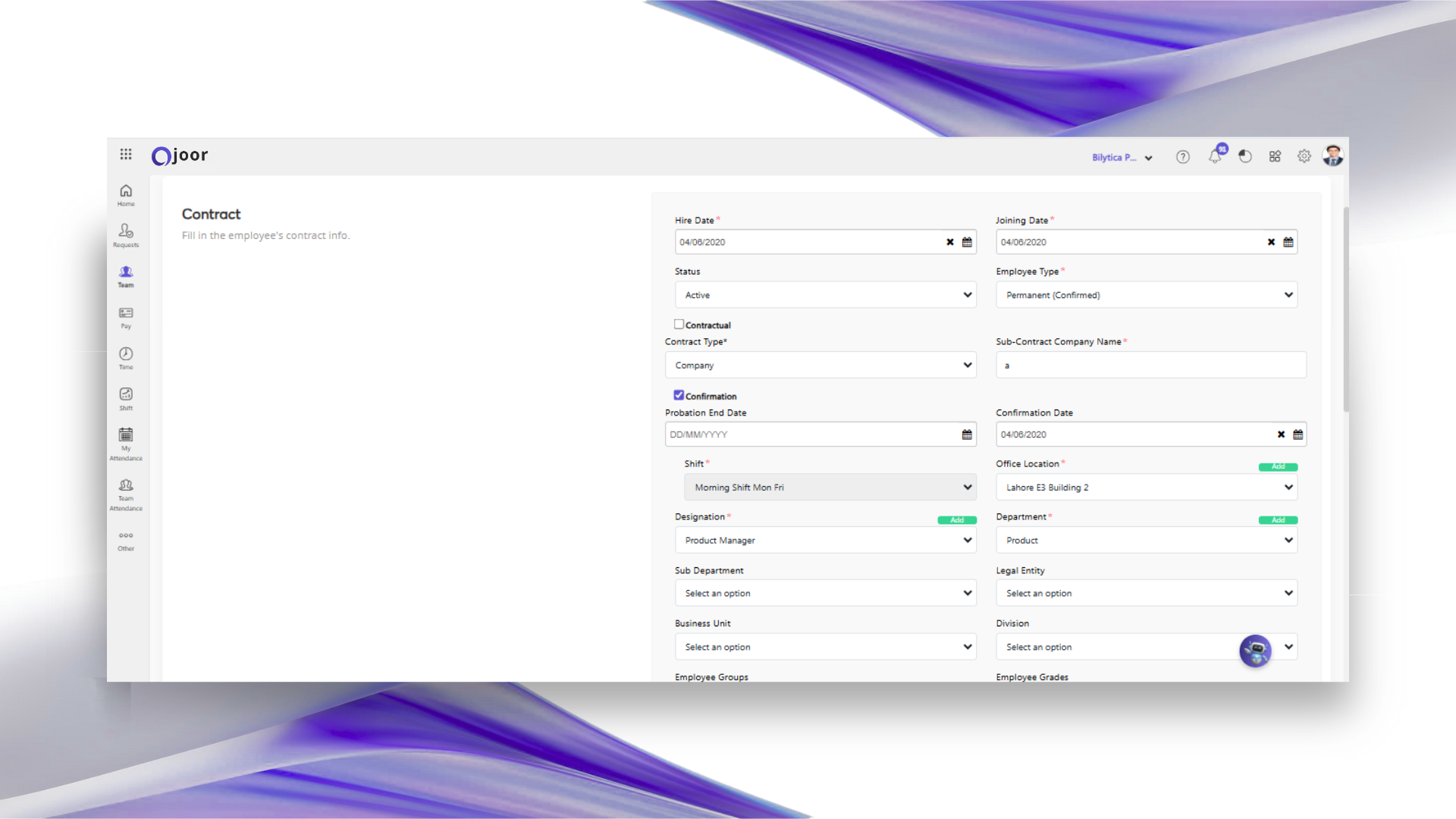Image resolution: width=1456 pixels, height=819 pixels.
Task: Uncheck the Confirmation checkbox
Action: tap(679, 395)
